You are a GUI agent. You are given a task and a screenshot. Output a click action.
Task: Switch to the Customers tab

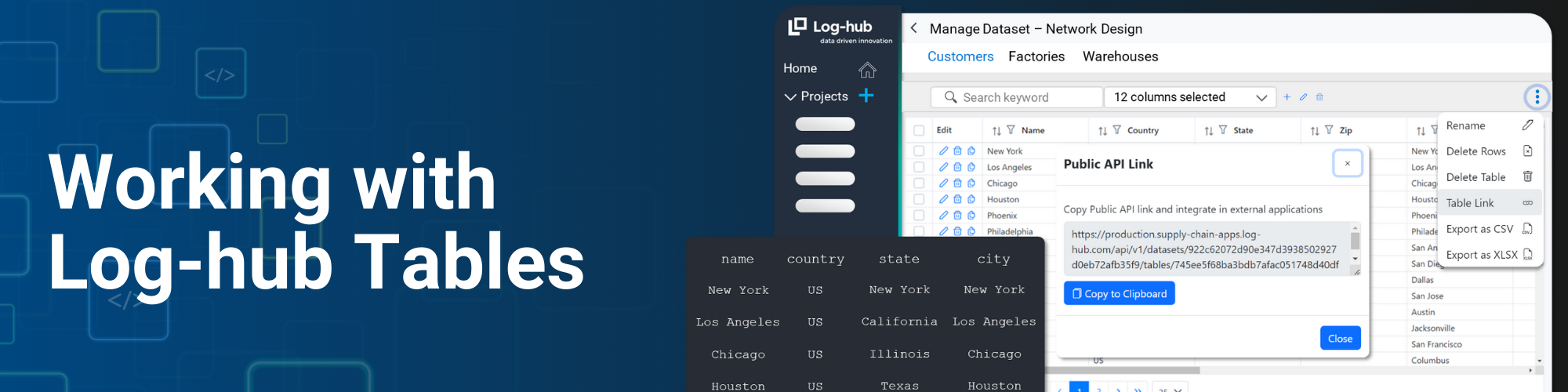(960, 56)
